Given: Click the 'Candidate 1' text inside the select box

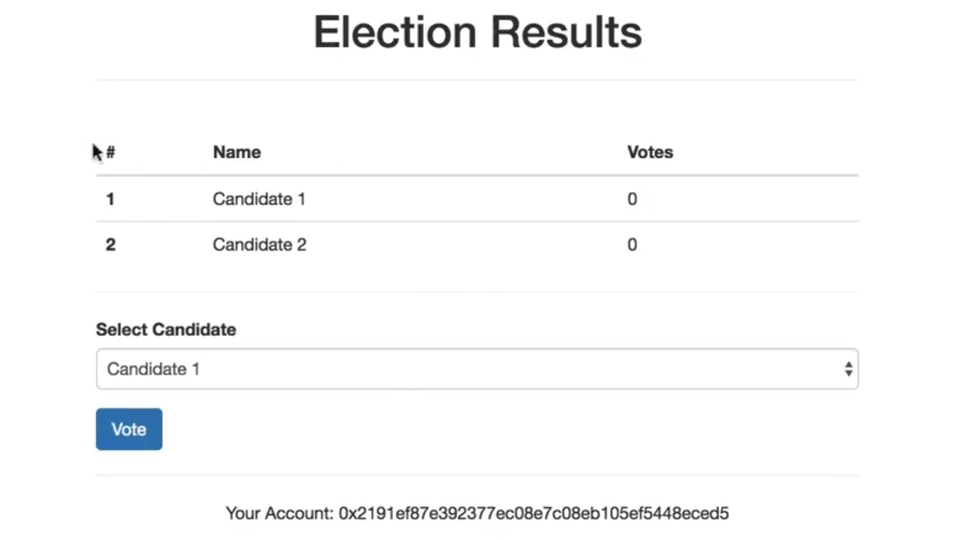Looking at the screenshot, I should coord(153,369).
